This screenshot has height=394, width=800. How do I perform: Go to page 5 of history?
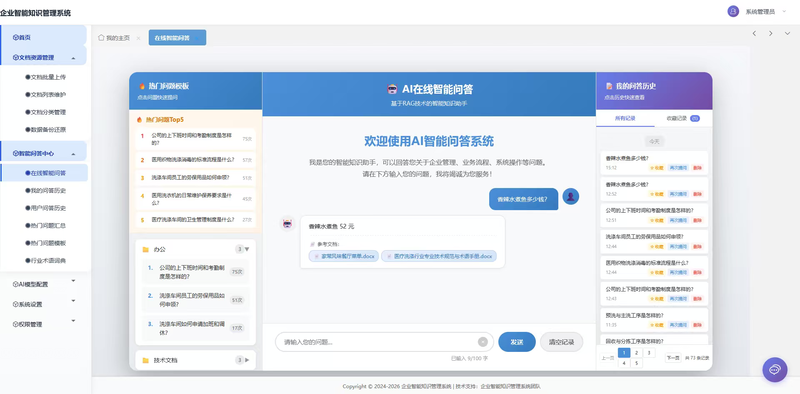pos(636,363)
